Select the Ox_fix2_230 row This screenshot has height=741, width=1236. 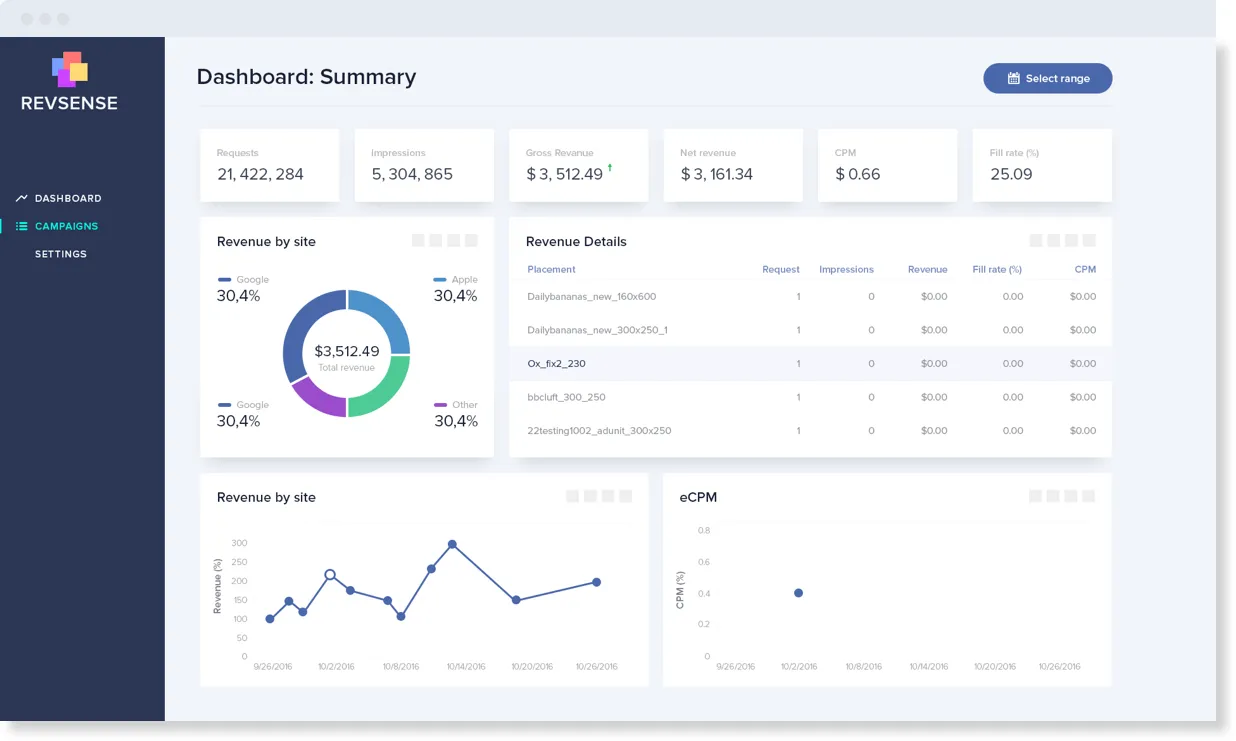point(810,364)
